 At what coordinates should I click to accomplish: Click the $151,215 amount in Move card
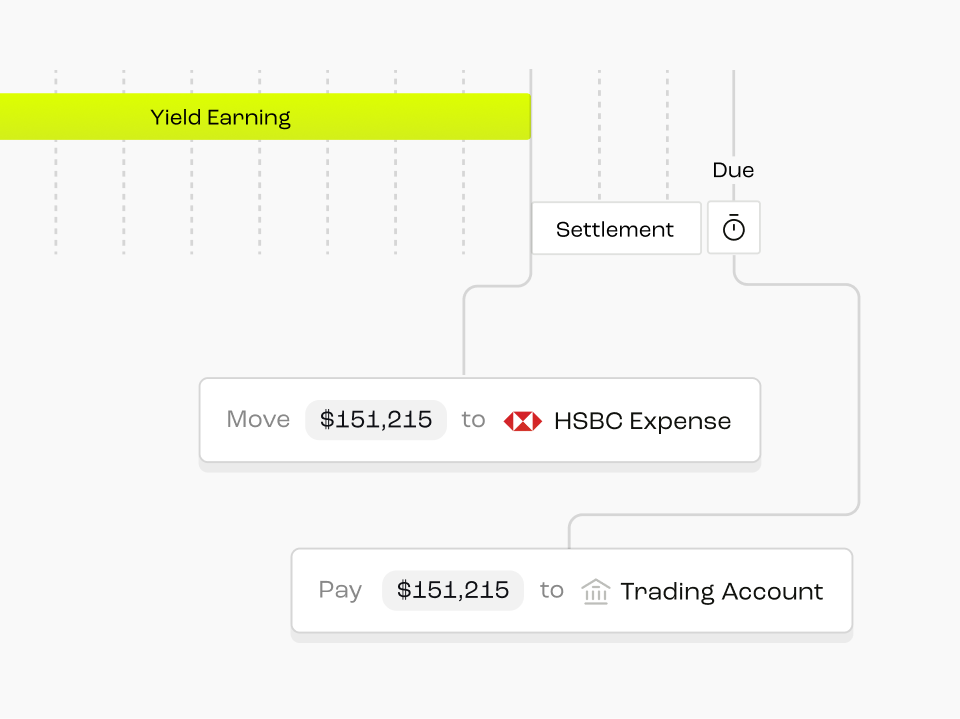(x=376, y=420)
